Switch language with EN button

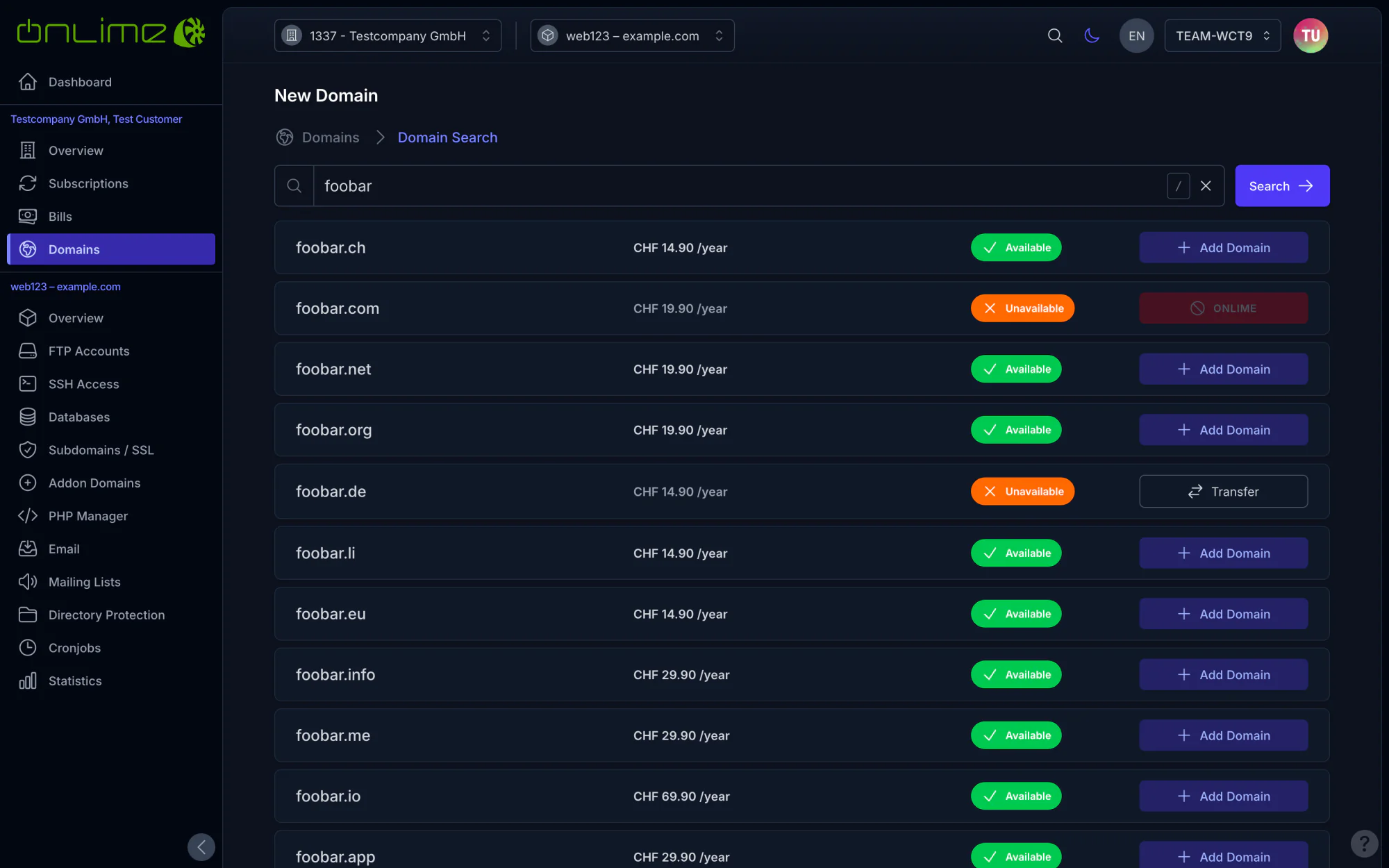click(x=1137, y=35)
